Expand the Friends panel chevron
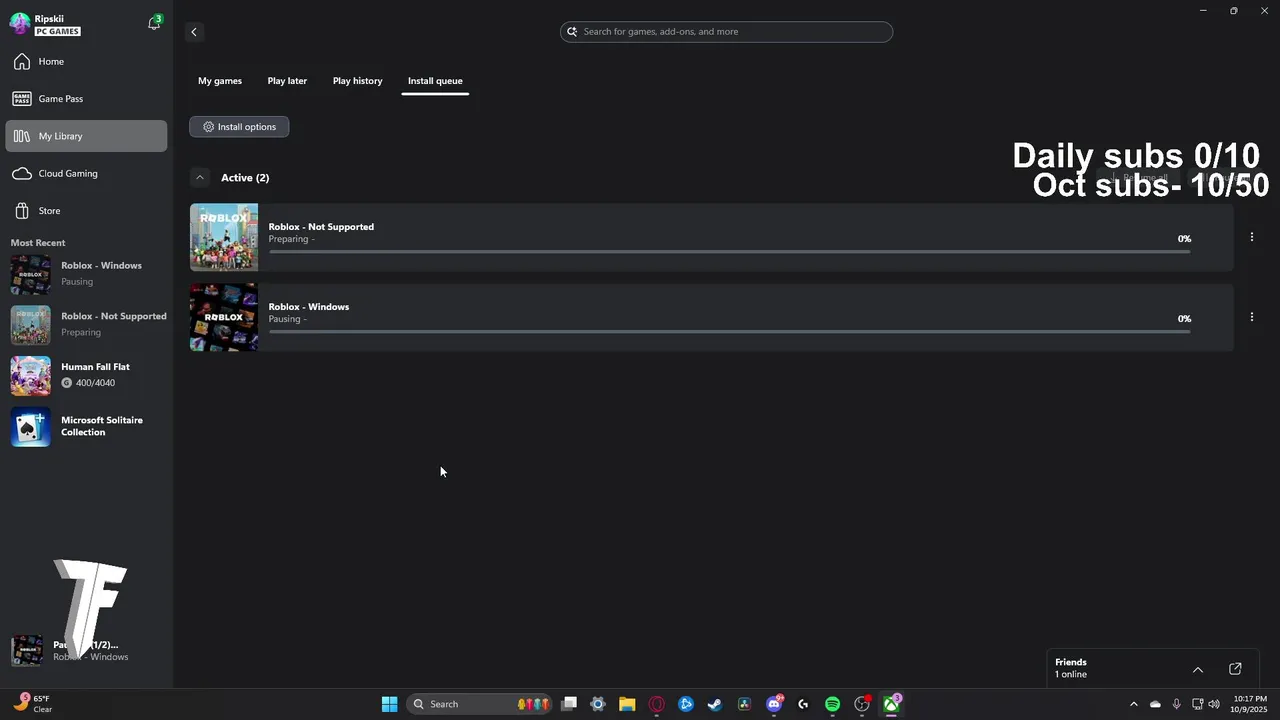 1198,669
